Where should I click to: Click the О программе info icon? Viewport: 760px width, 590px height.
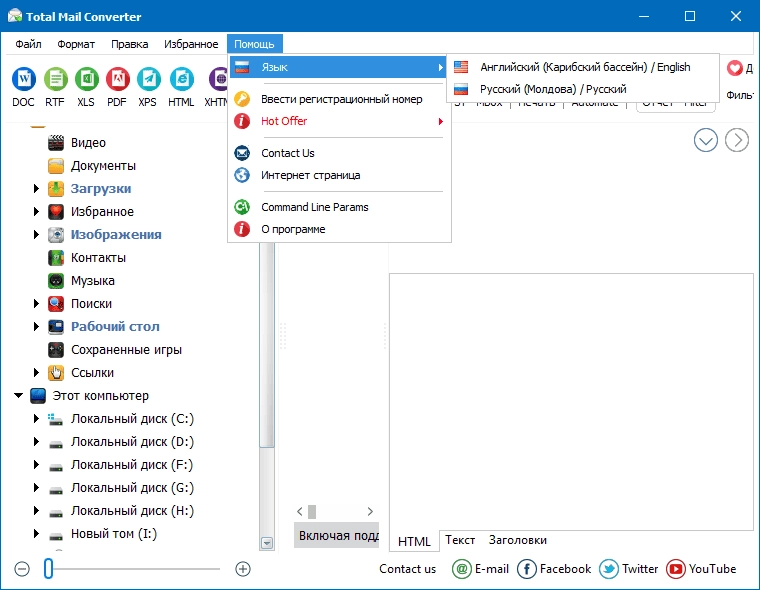(242, 229)
